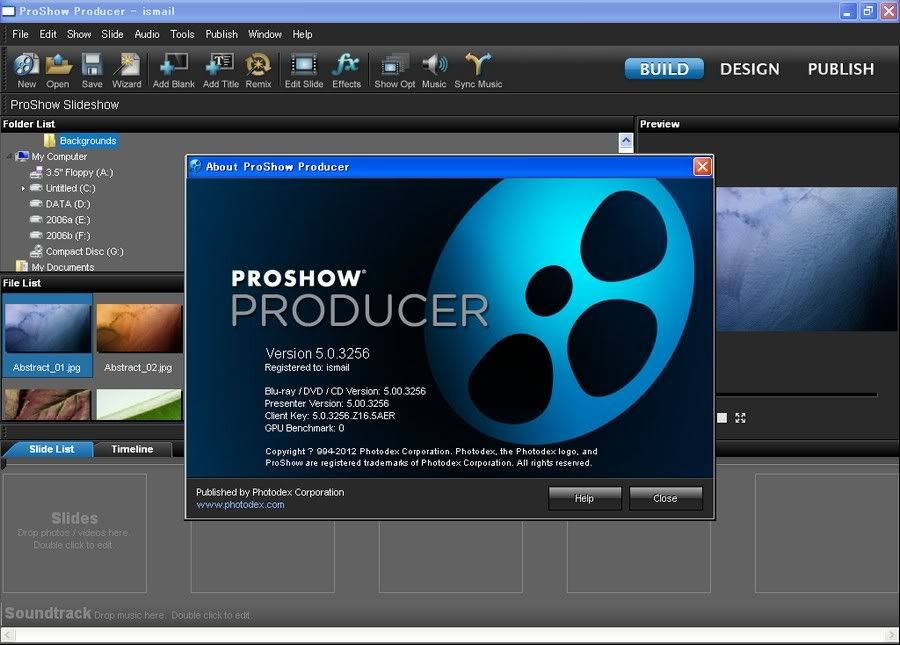
Task: Click the Soundtrack bar area
Action: coord(450,613)
